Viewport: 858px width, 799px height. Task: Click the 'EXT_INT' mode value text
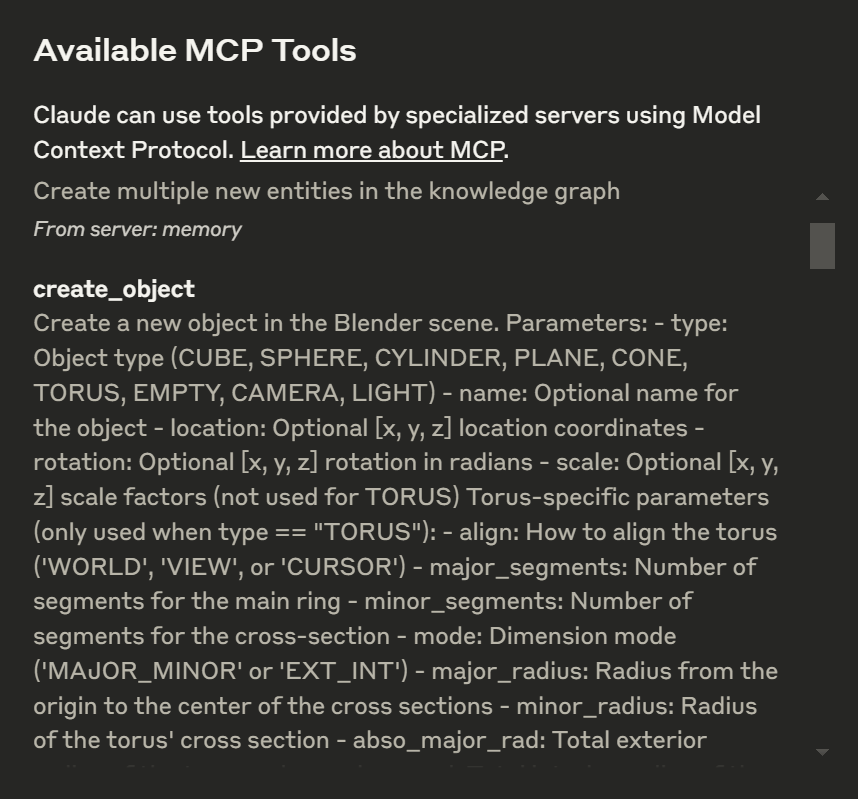[x=341, y=671]
